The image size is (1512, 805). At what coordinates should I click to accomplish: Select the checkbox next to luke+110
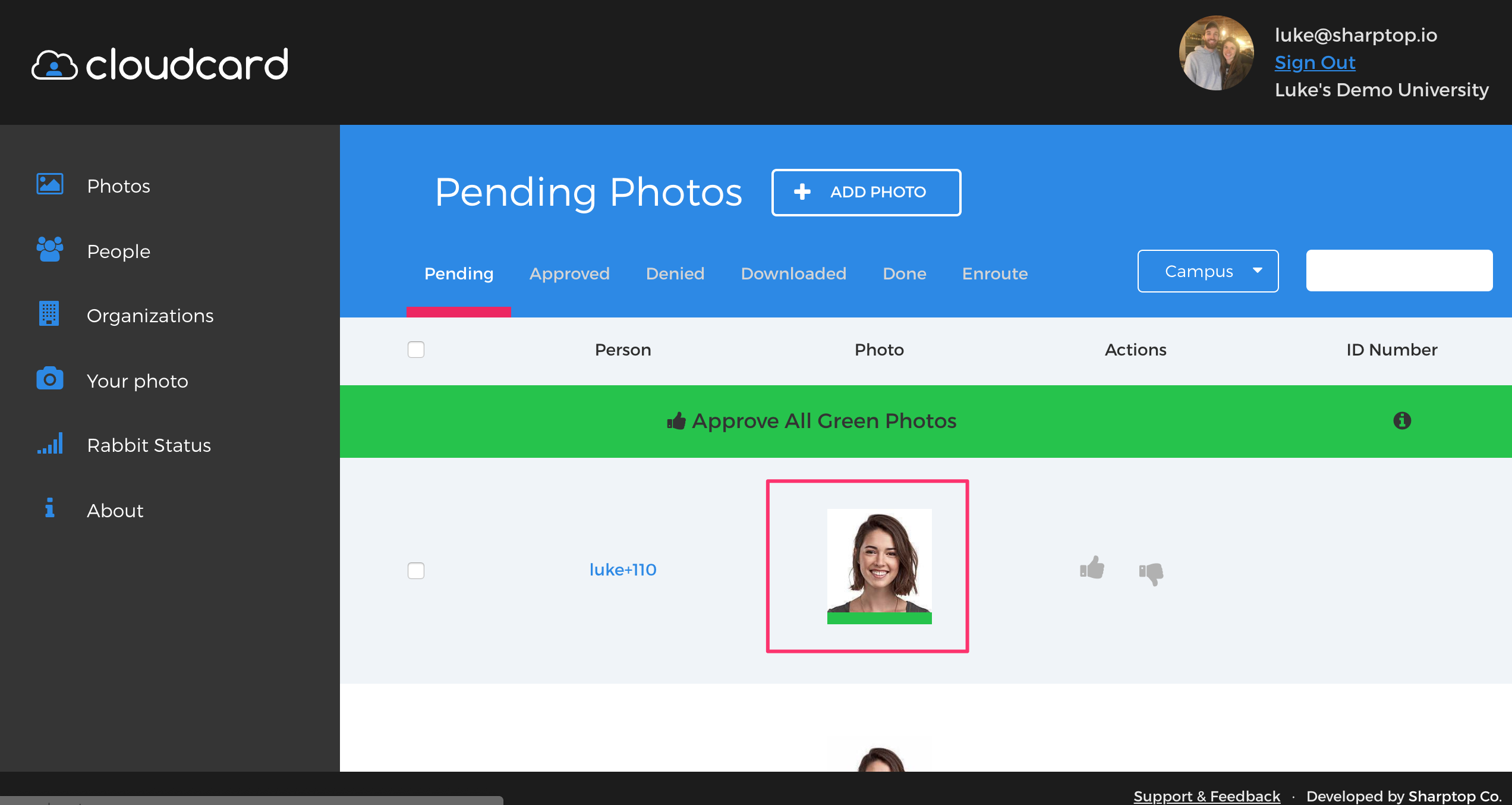click(416, 570)
